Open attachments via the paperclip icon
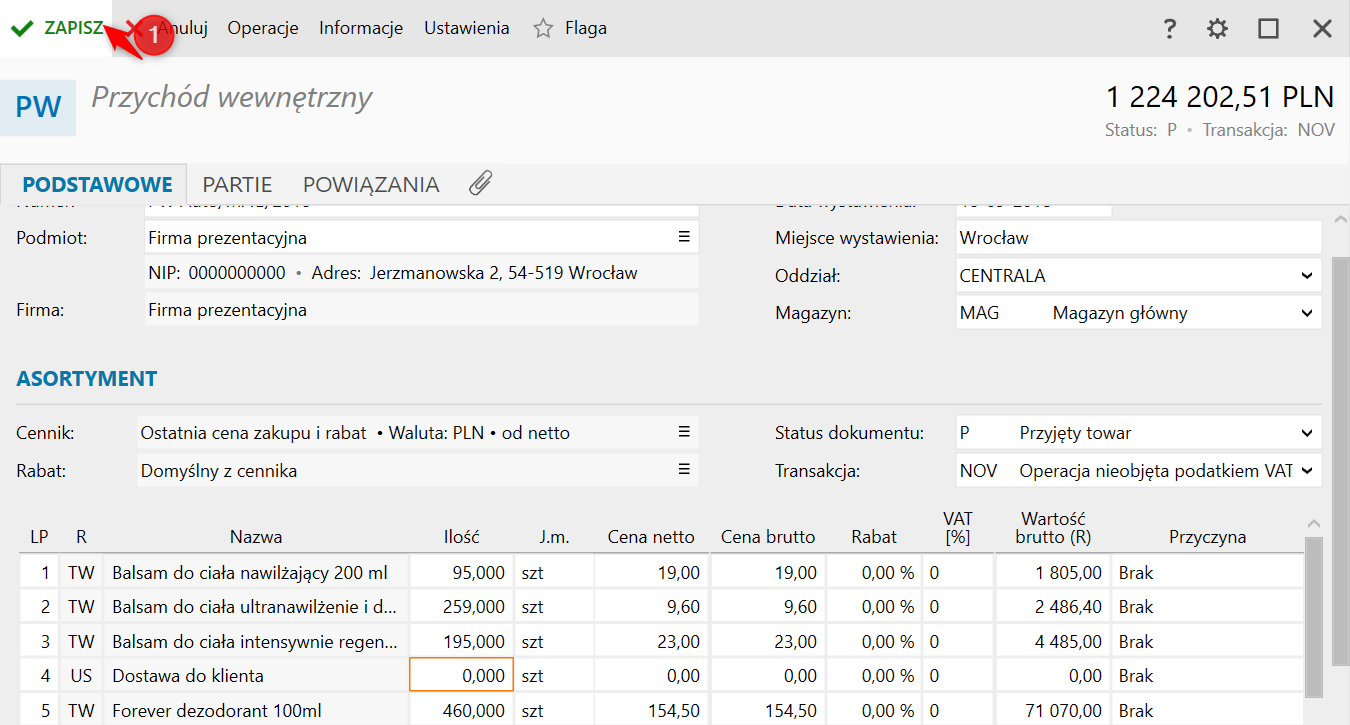 coord(481,183)
